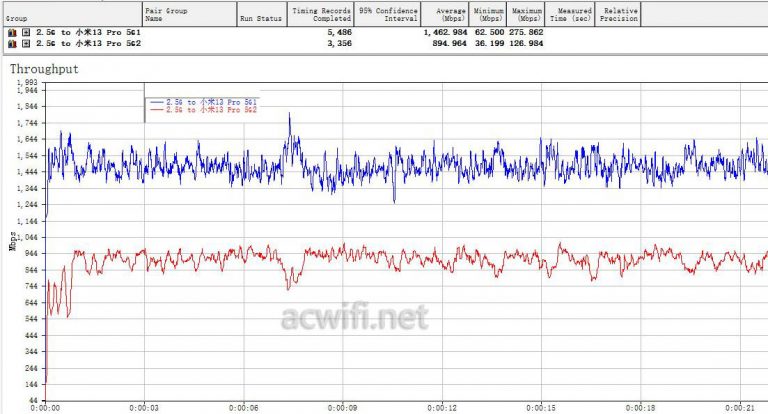The height and width of the screenshot is (414, 768).
Task: Click the blue 5G1 legend entry
Action: (203, 102)
